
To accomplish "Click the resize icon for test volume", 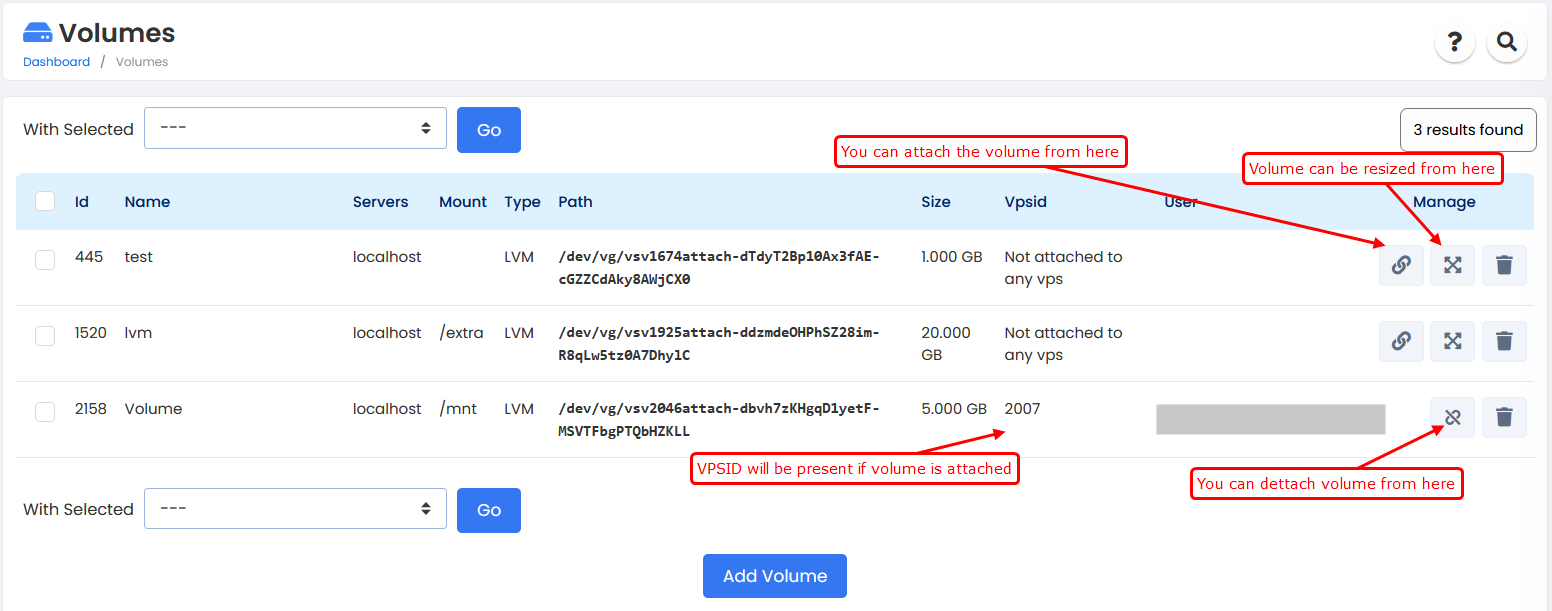I will click(x=1452, y=265).
